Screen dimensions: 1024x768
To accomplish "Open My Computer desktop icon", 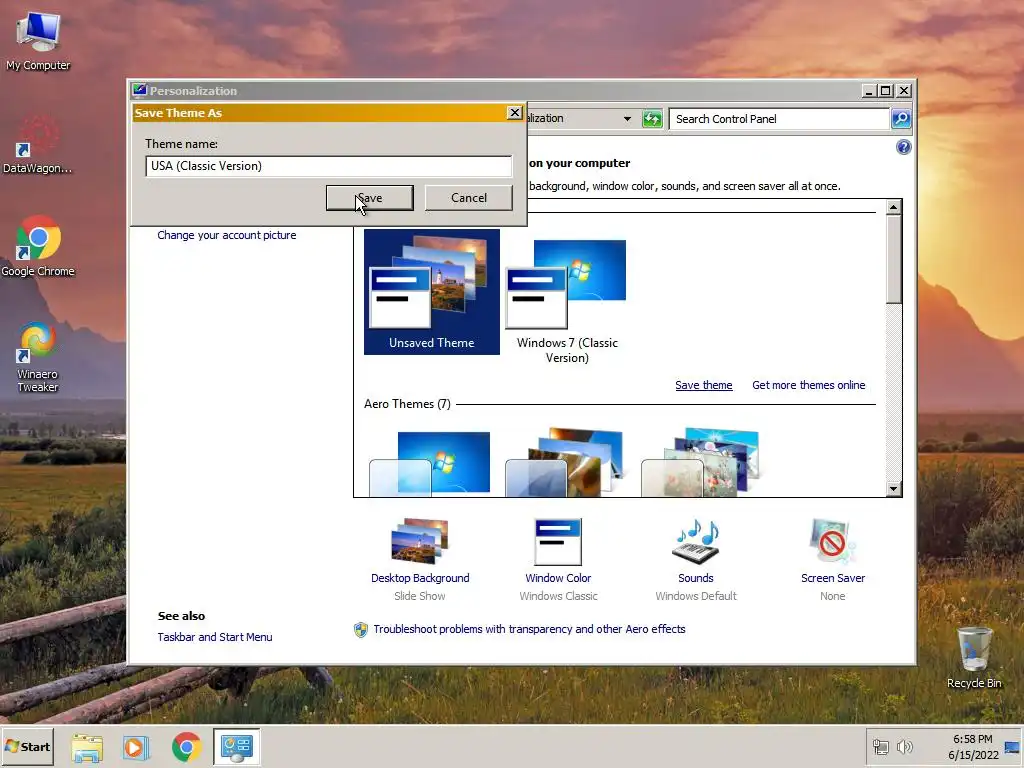I will tap(38, 40).
